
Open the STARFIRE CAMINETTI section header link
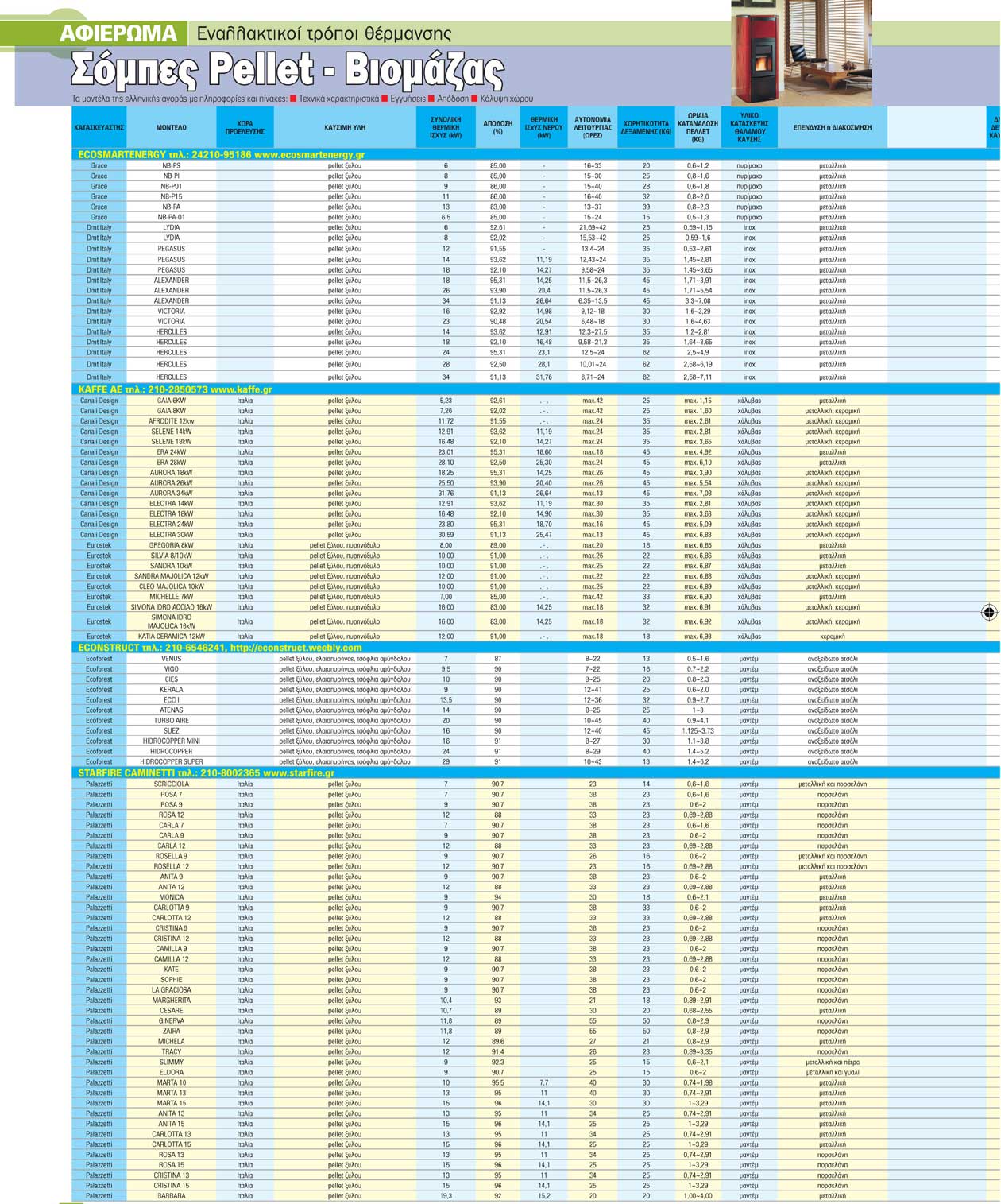pyautogui.click(x=207, y=772)
